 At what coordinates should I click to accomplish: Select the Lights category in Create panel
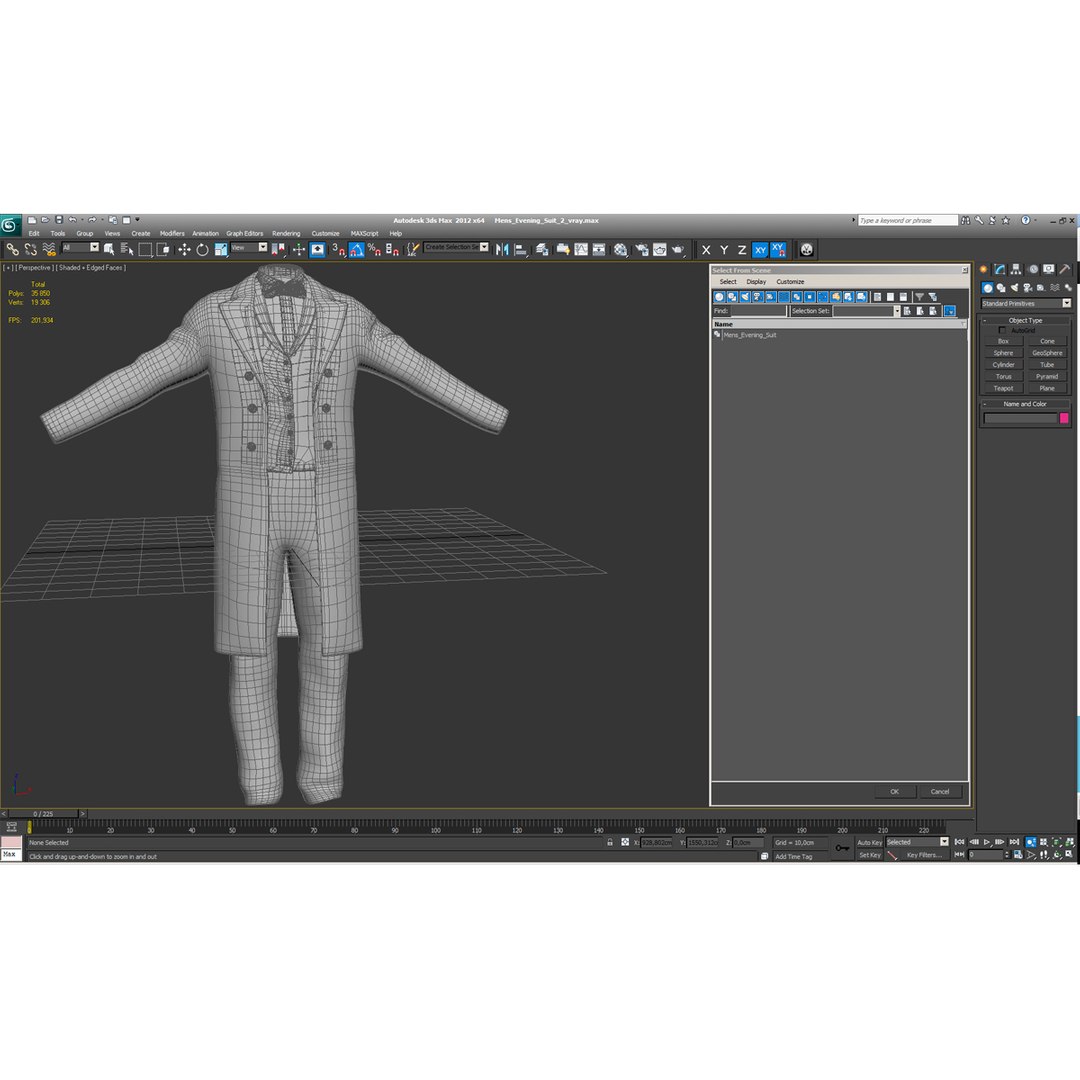(1014, 288)
